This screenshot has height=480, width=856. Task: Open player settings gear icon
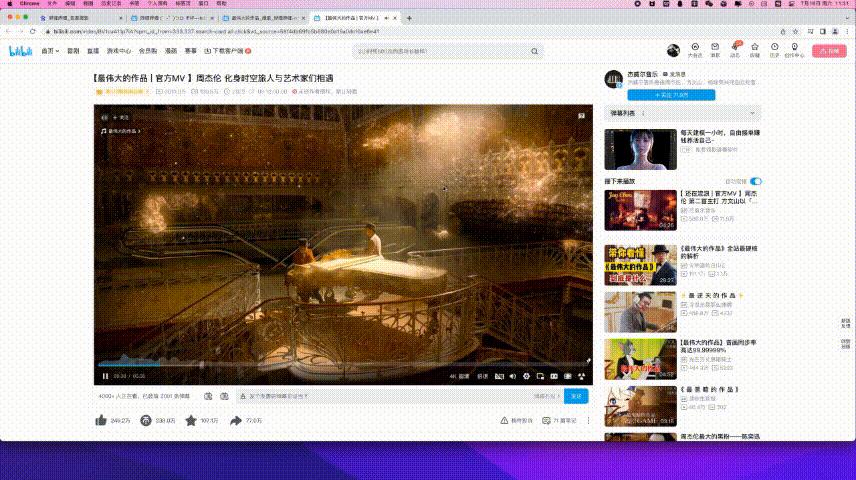[x=525, y=376]
